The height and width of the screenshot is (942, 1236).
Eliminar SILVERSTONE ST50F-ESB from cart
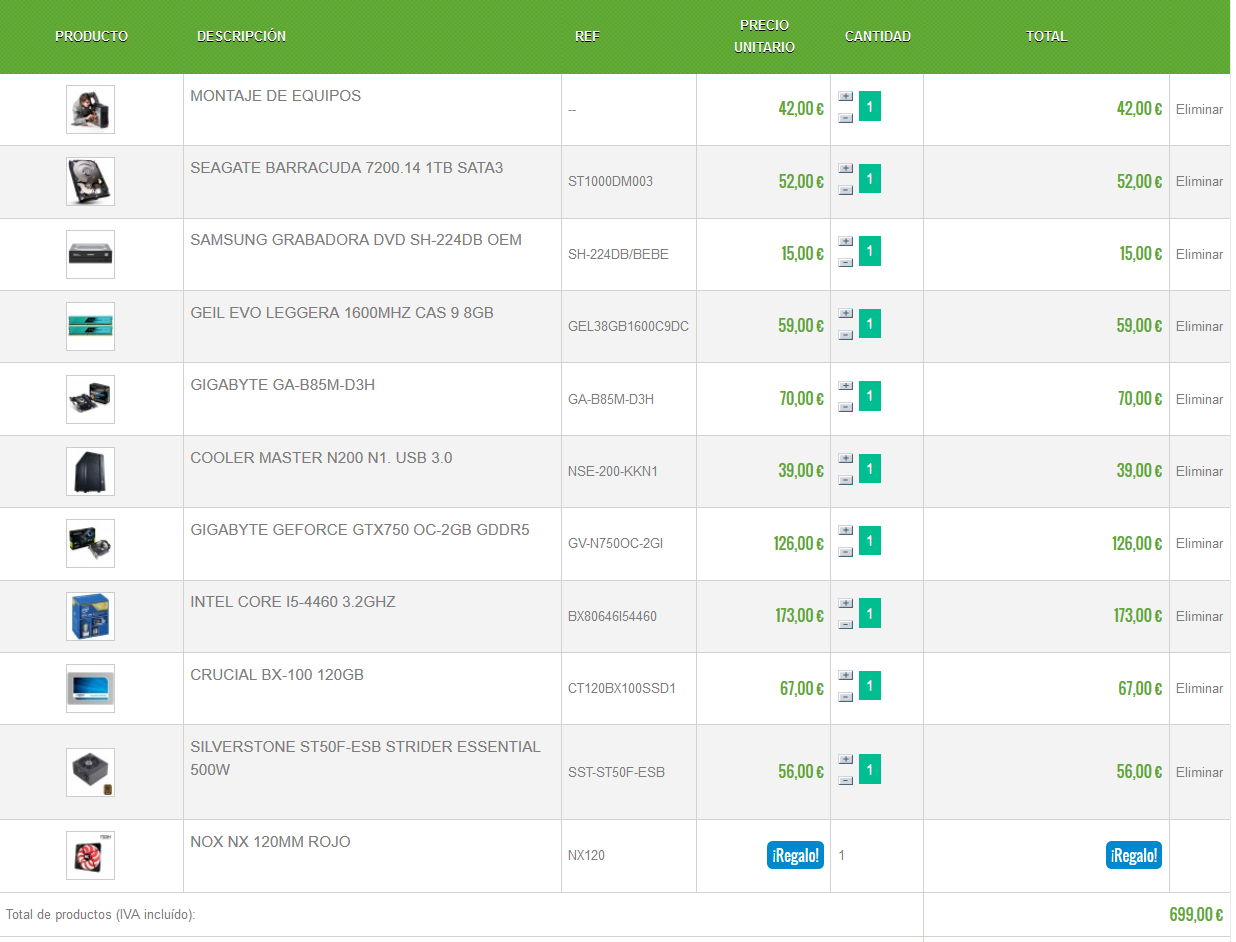tap(1199, 773)
